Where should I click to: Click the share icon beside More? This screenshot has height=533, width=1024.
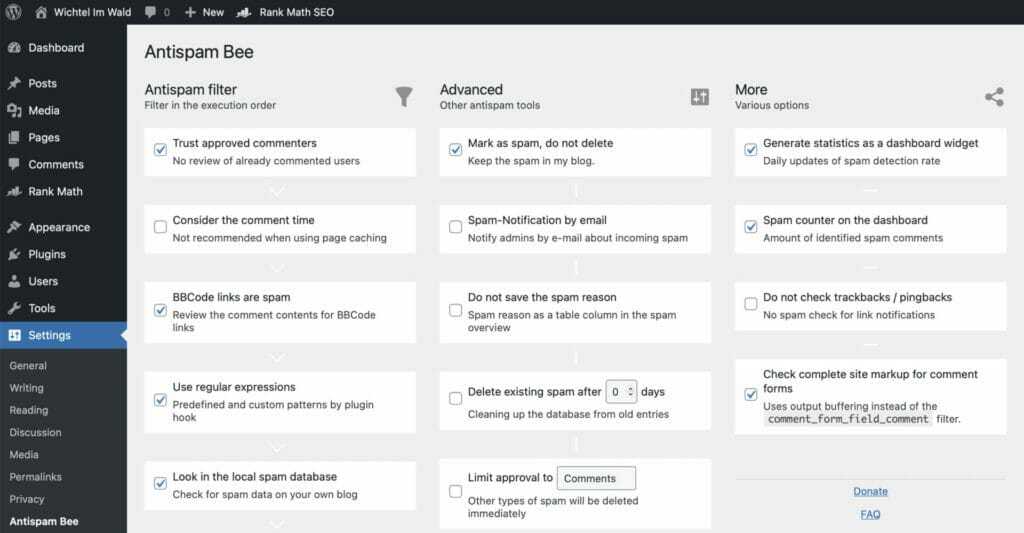pyautogui.click(x=994, y=97)
